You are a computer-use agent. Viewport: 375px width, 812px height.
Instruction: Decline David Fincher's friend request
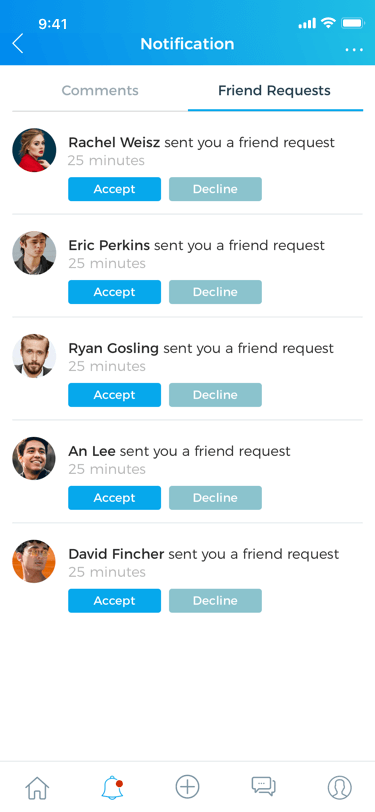point(215,601)
